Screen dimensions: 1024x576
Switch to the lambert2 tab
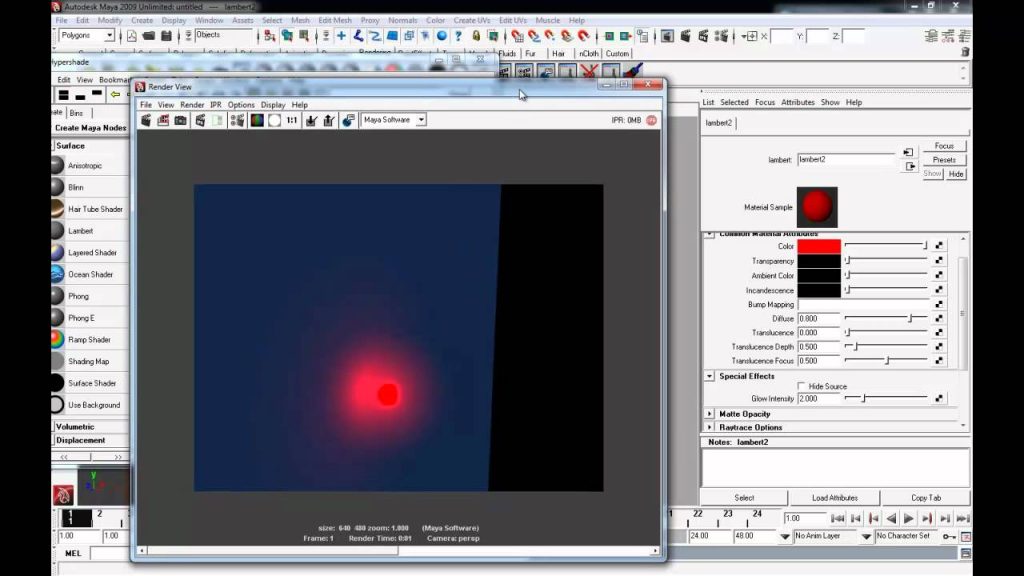pos(718,123)
